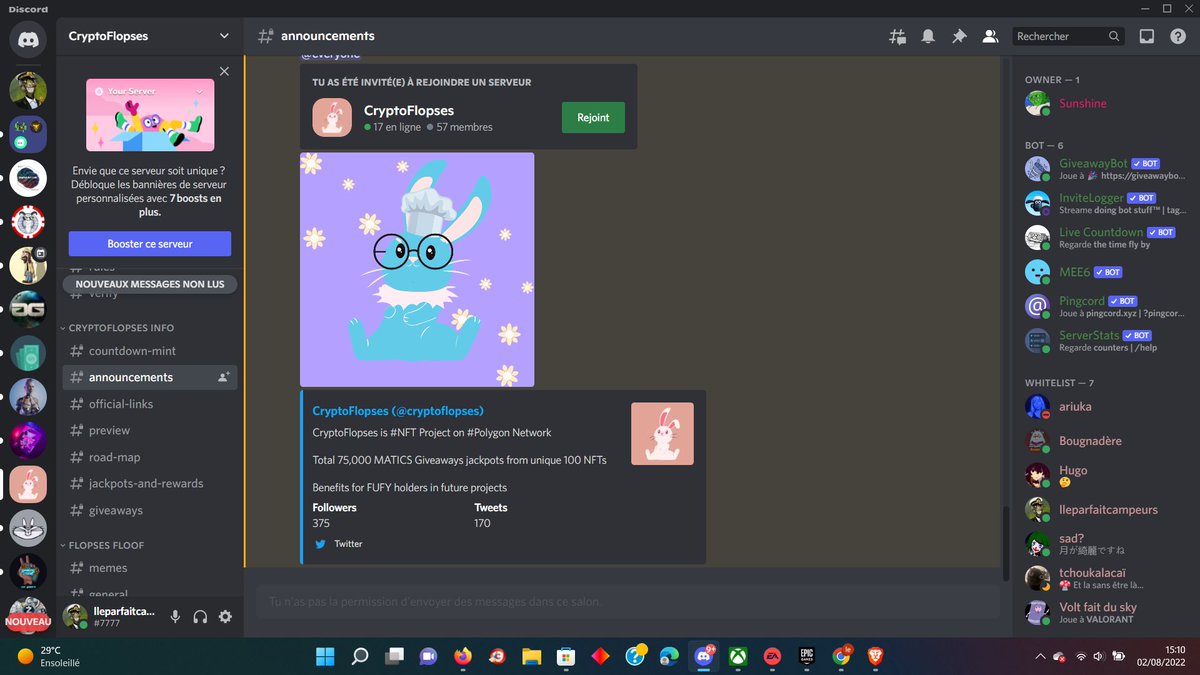
Task: Open Discord home direct messages icon
Action: point(28,40)
